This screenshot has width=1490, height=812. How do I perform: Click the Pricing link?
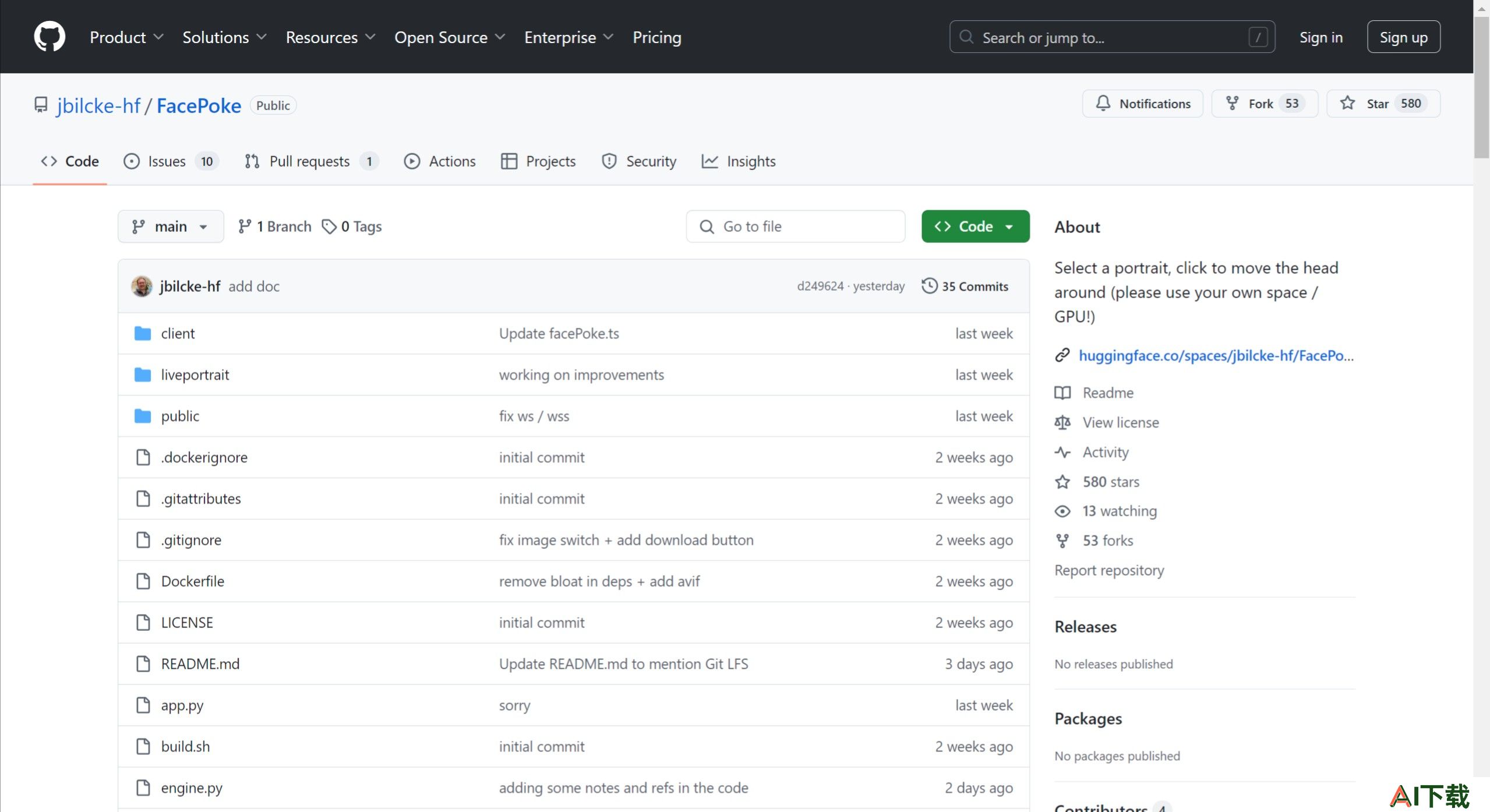tap(656, 37)
